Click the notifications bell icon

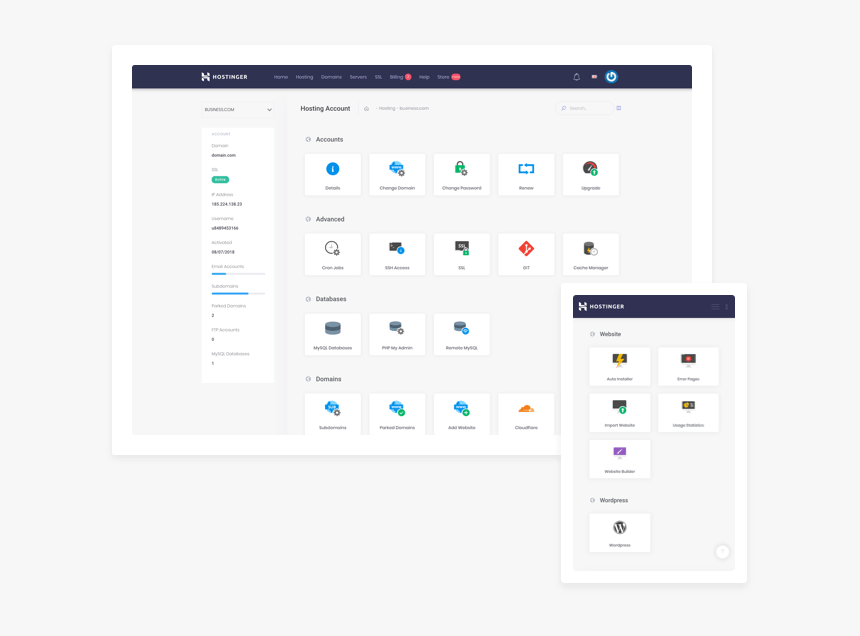point(576,77)
